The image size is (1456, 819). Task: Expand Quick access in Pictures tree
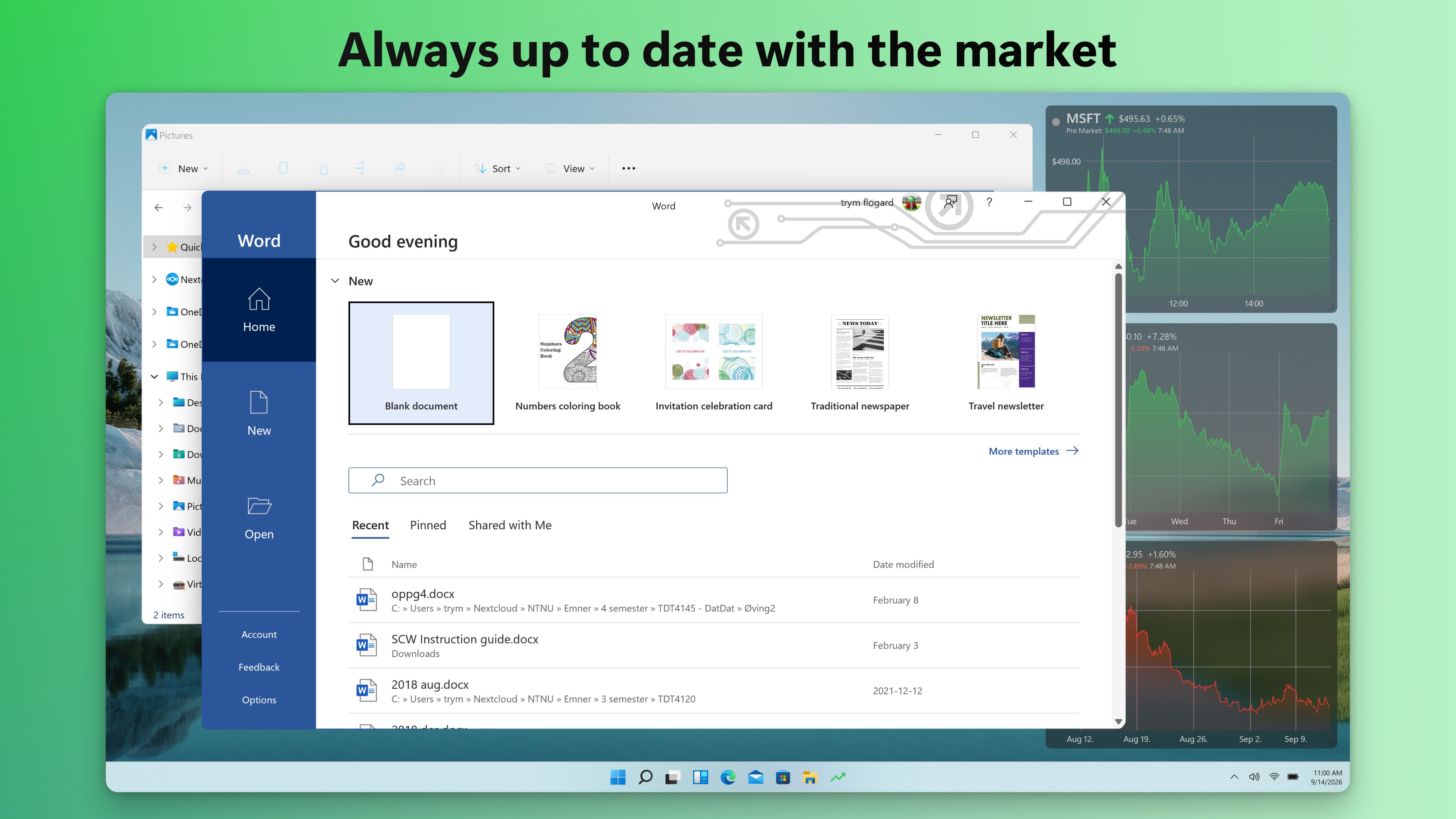(154, 247)
